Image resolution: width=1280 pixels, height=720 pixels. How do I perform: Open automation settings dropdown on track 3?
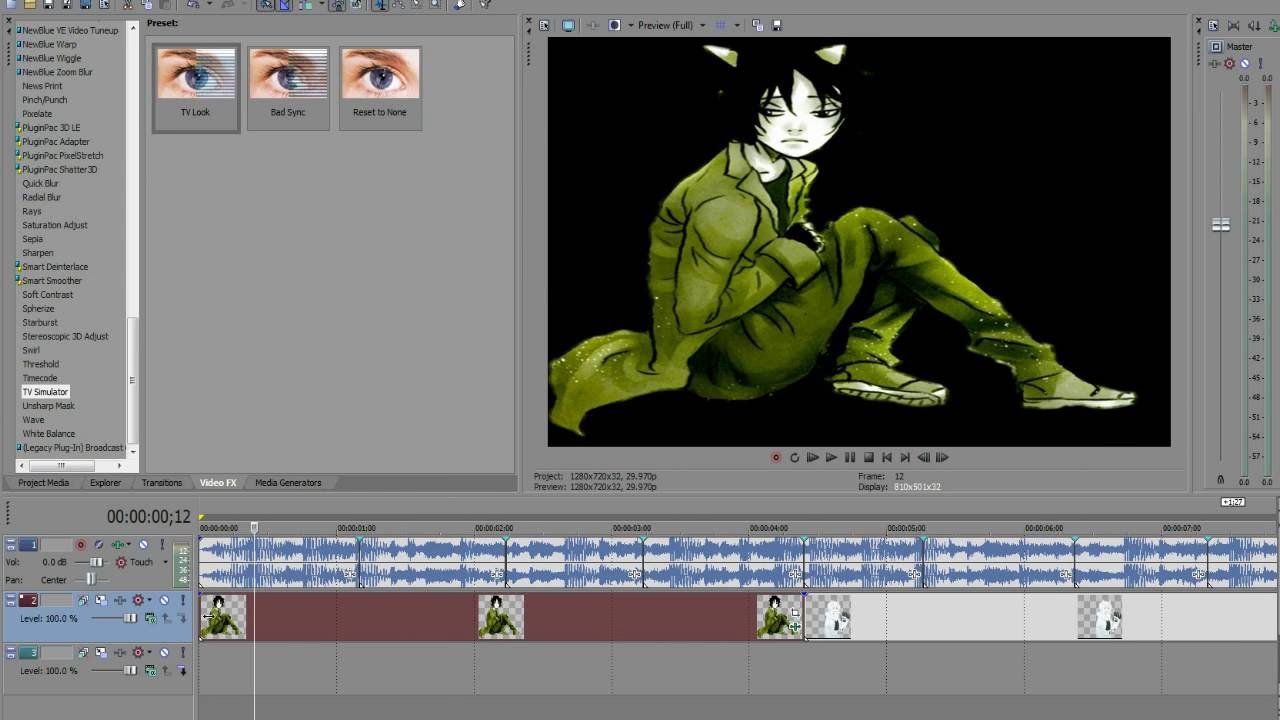(x=149, y=653)
